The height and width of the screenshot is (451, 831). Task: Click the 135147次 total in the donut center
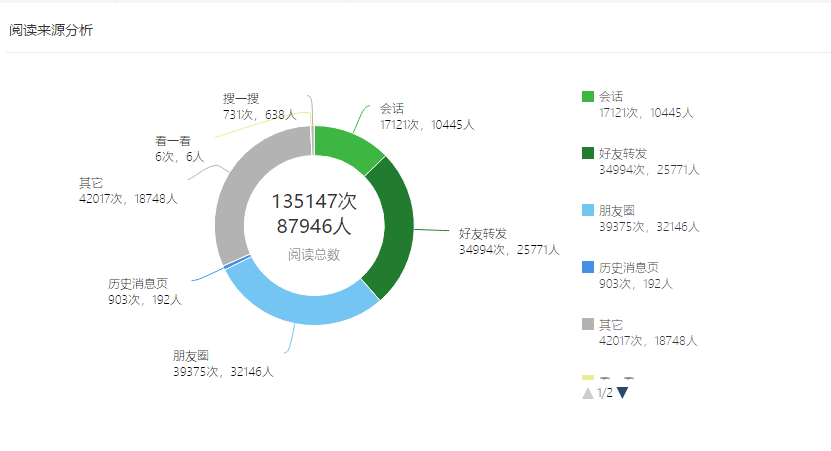point(314,201)
